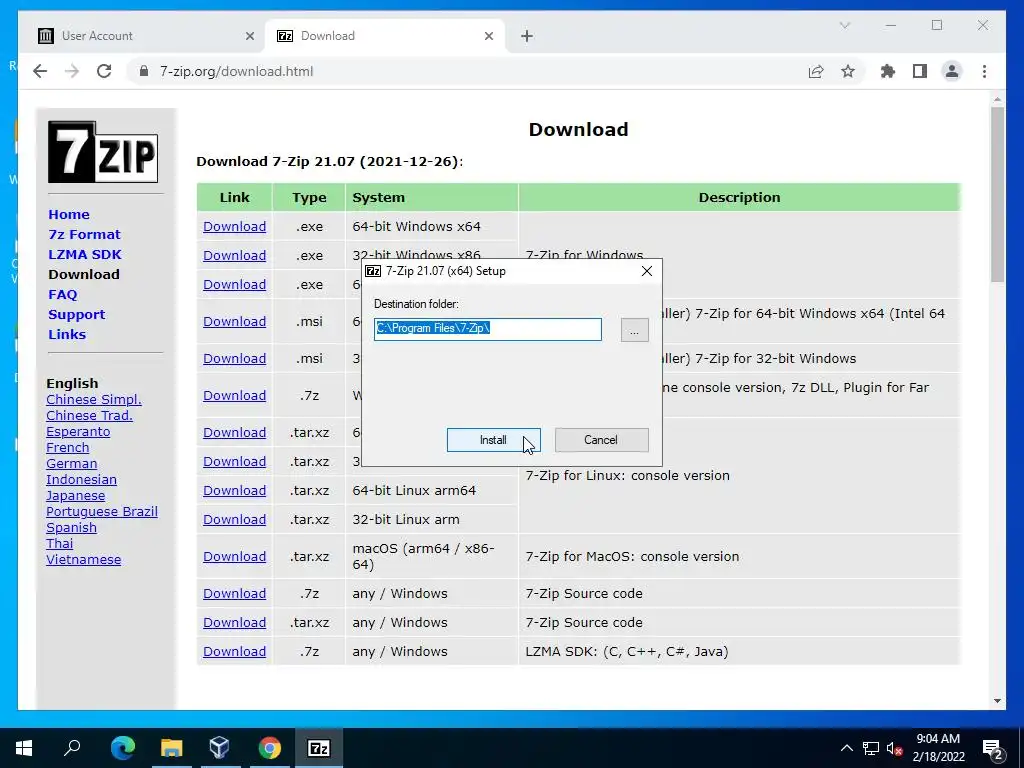Switch language to Portuguese Brazil

coord(102,511)
